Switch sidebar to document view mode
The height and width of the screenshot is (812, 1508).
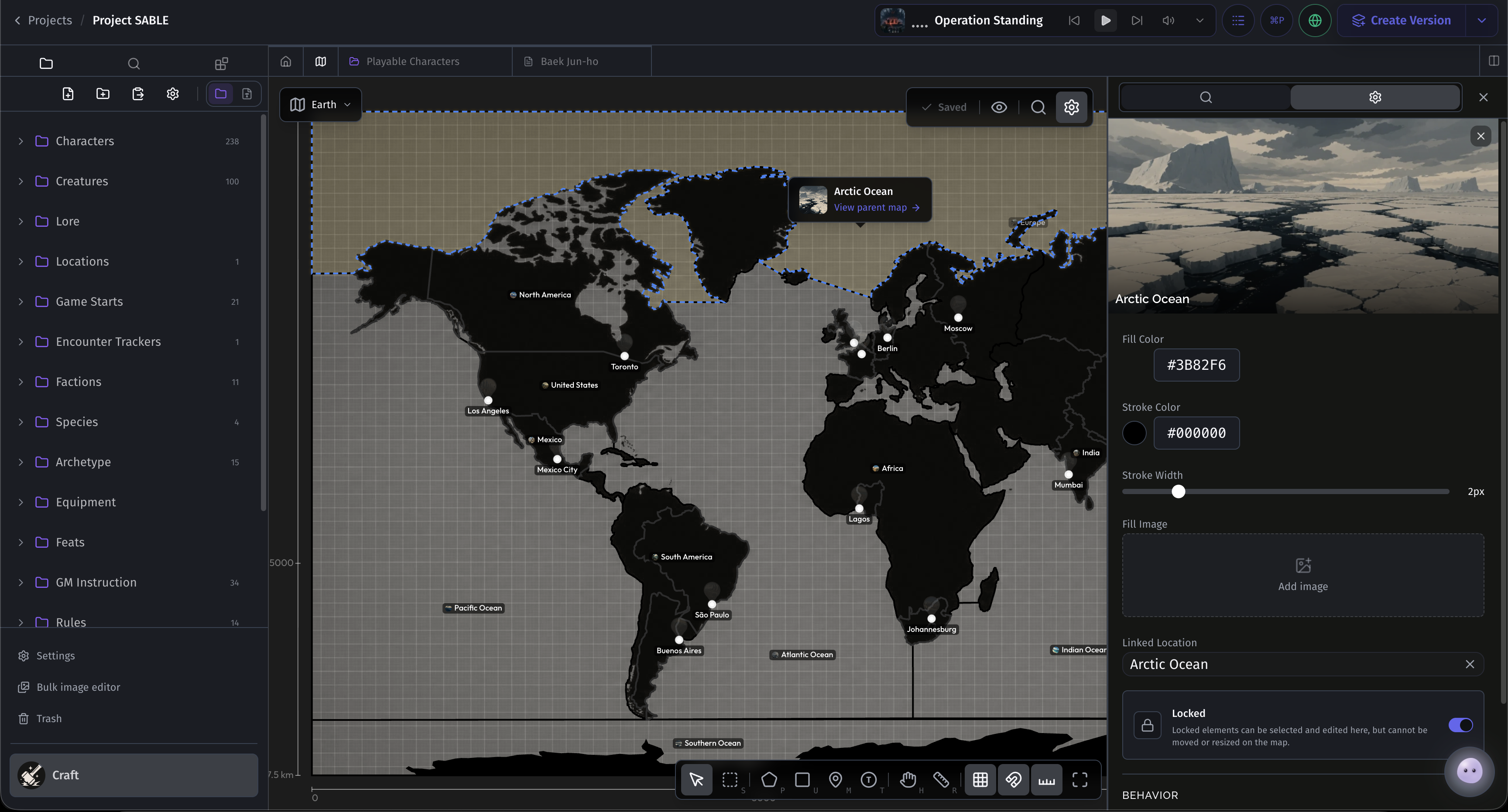pyautogui.click(x=247, y=94)
